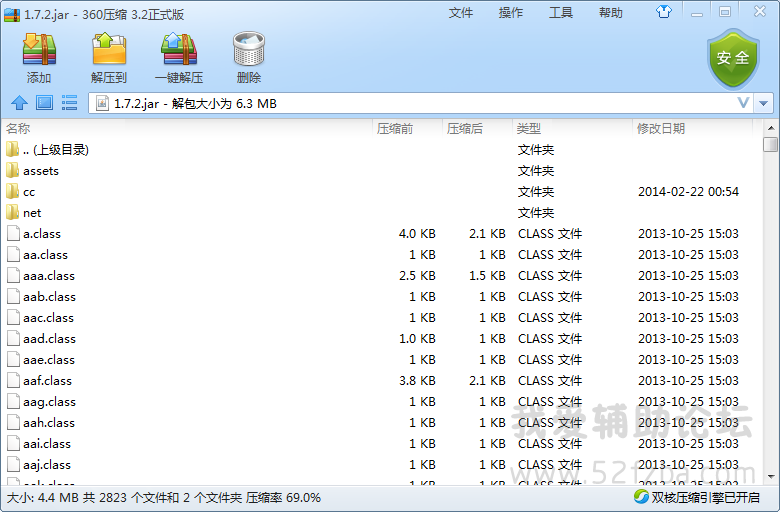780x512 pixels.
Task: Select the aaj.class file name
Action: coord(47,465)
